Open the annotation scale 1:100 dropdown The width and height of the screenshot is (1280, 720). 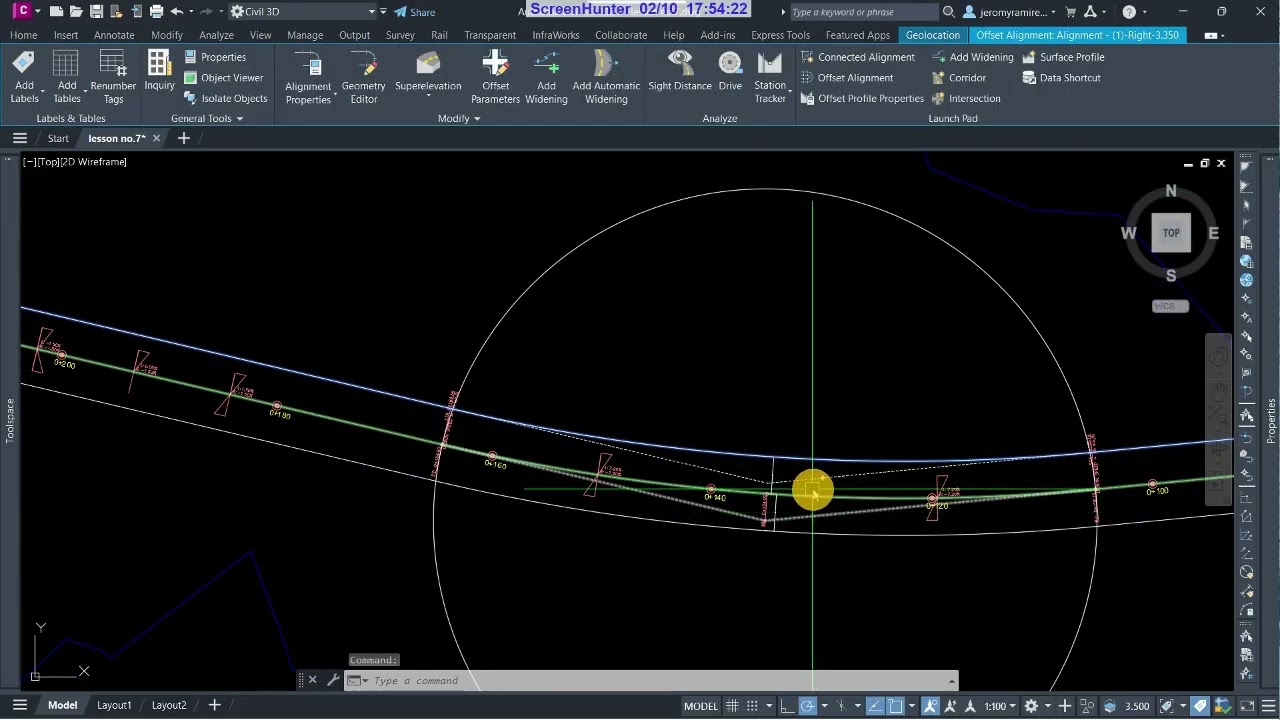pos(999,706)
